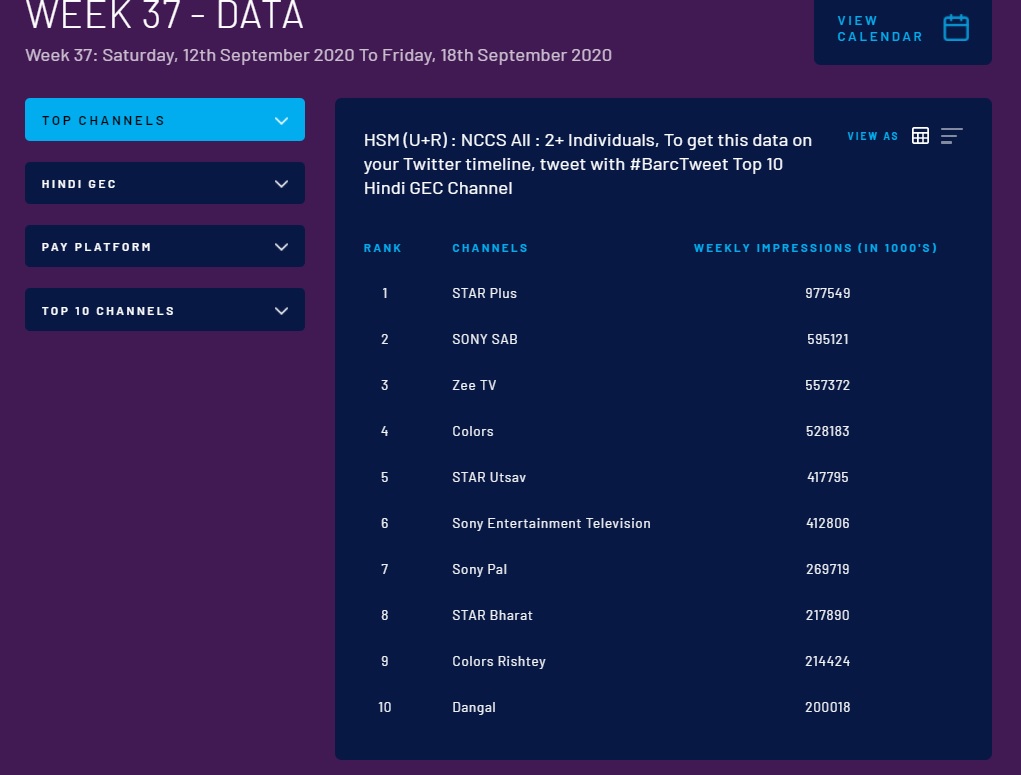Click the Dangal channel at rank 10
The height and width of the screenshot is (775, 1021).
tap(473, 707)
